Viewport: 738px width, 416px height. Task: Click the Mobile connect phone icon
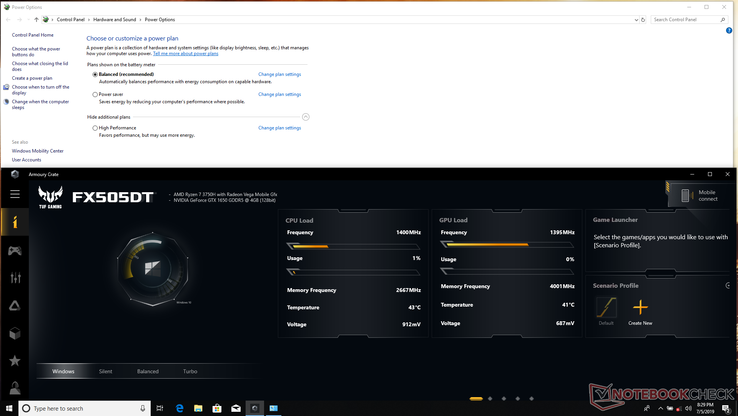[685, 195]
